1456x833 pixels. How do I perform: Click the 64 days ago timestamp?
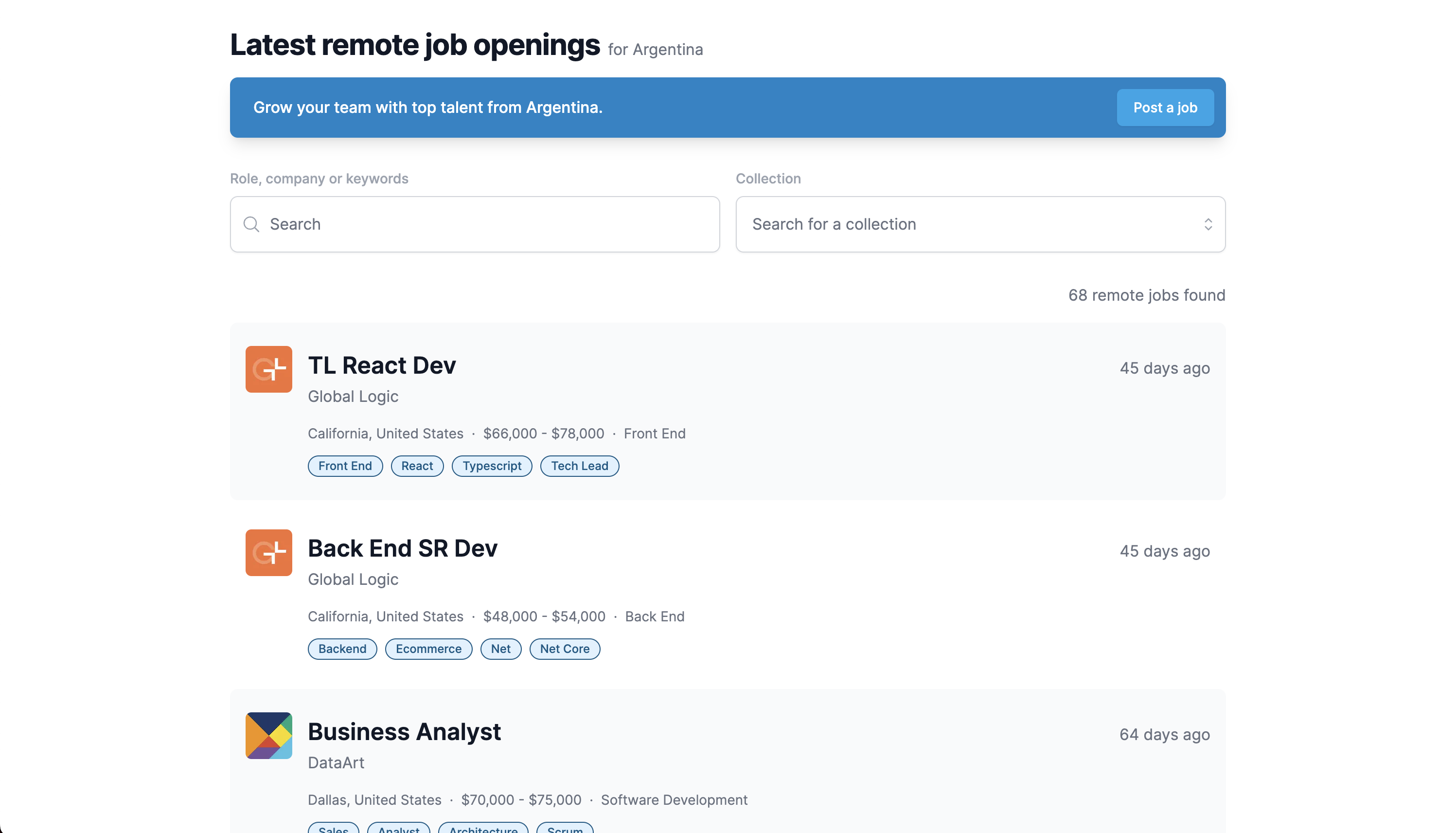[x=1164, y=734]
